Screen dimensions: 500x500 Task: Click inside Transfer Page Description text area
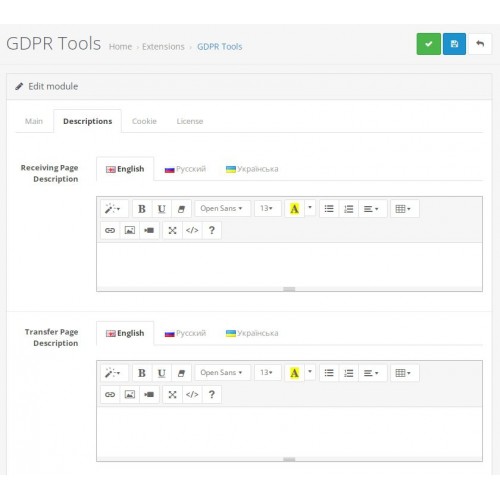click(x=289, y=431)
